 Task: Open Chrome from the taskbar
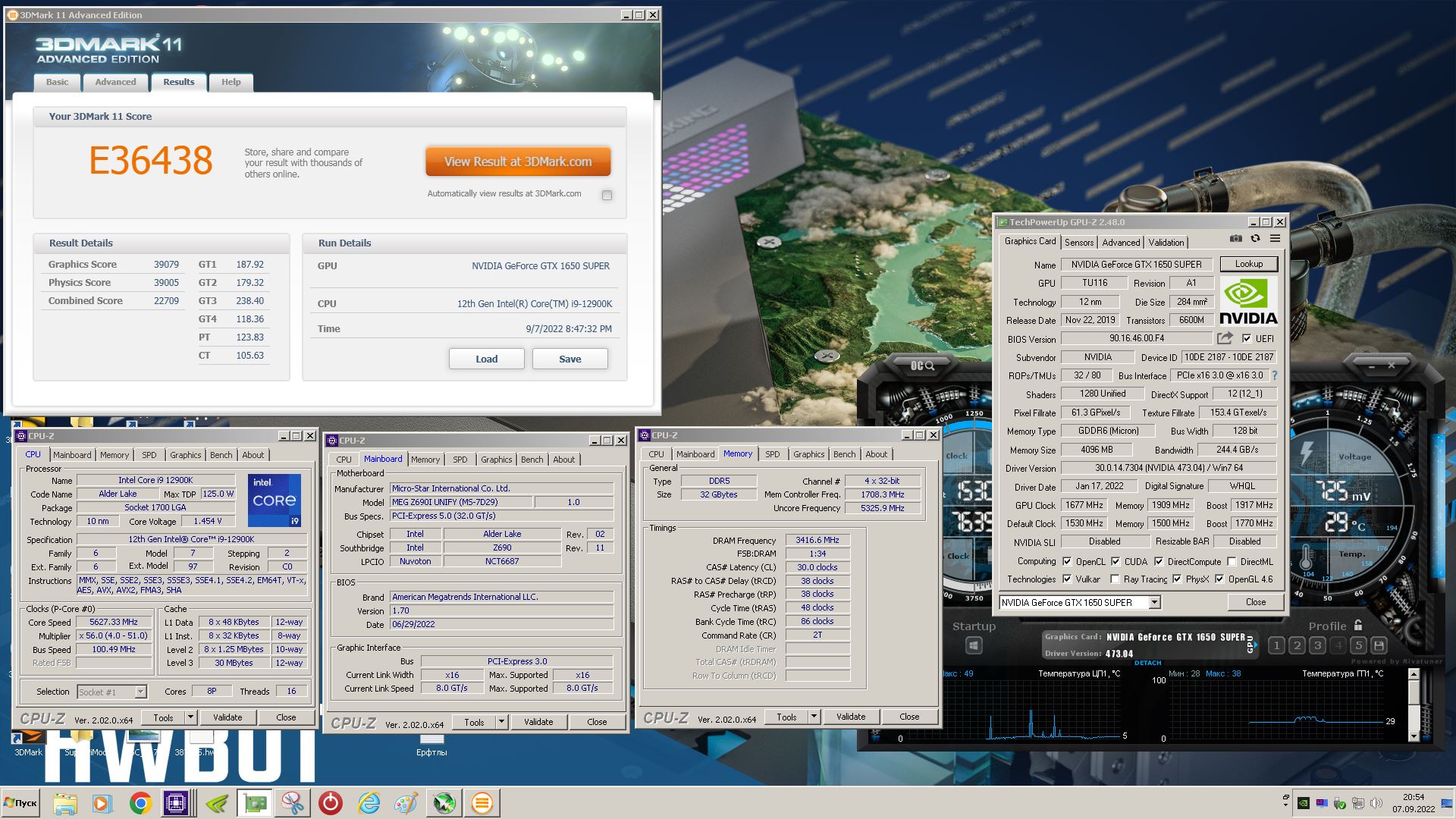tap(140, 803)
